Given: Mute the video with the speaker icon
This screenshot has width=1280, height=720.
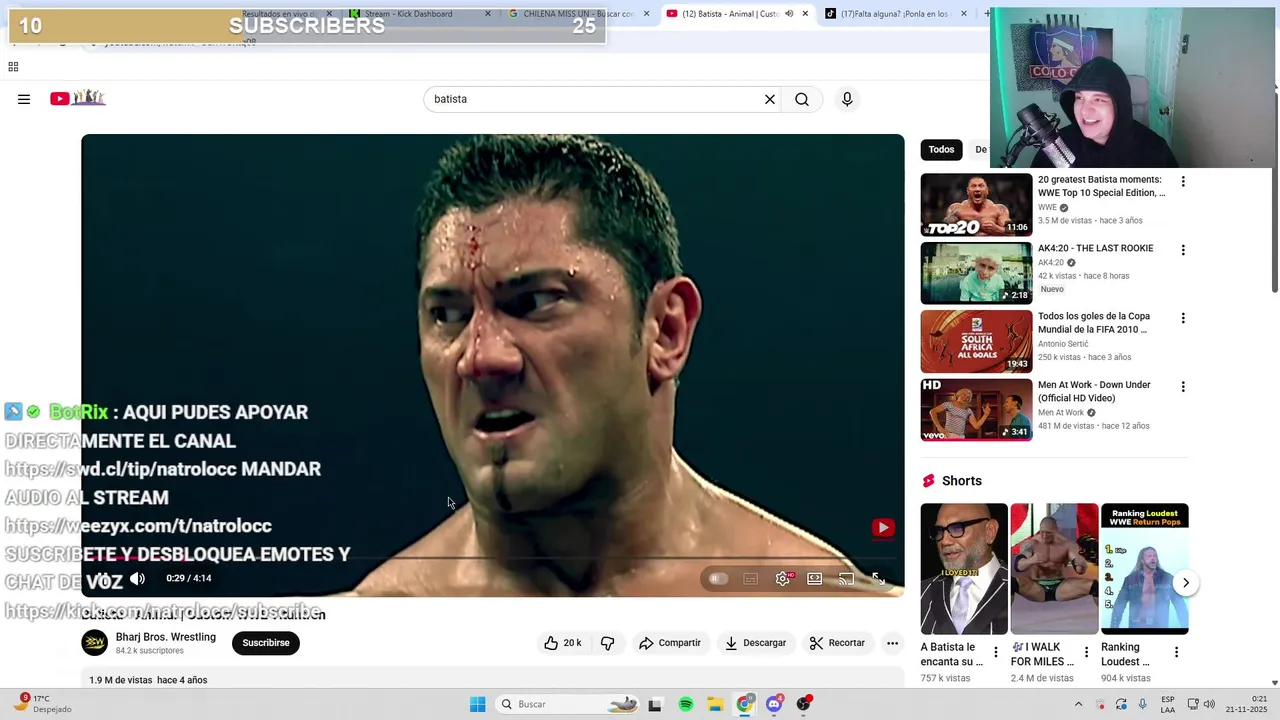Looking at the screenshot, I should (138, 578).
